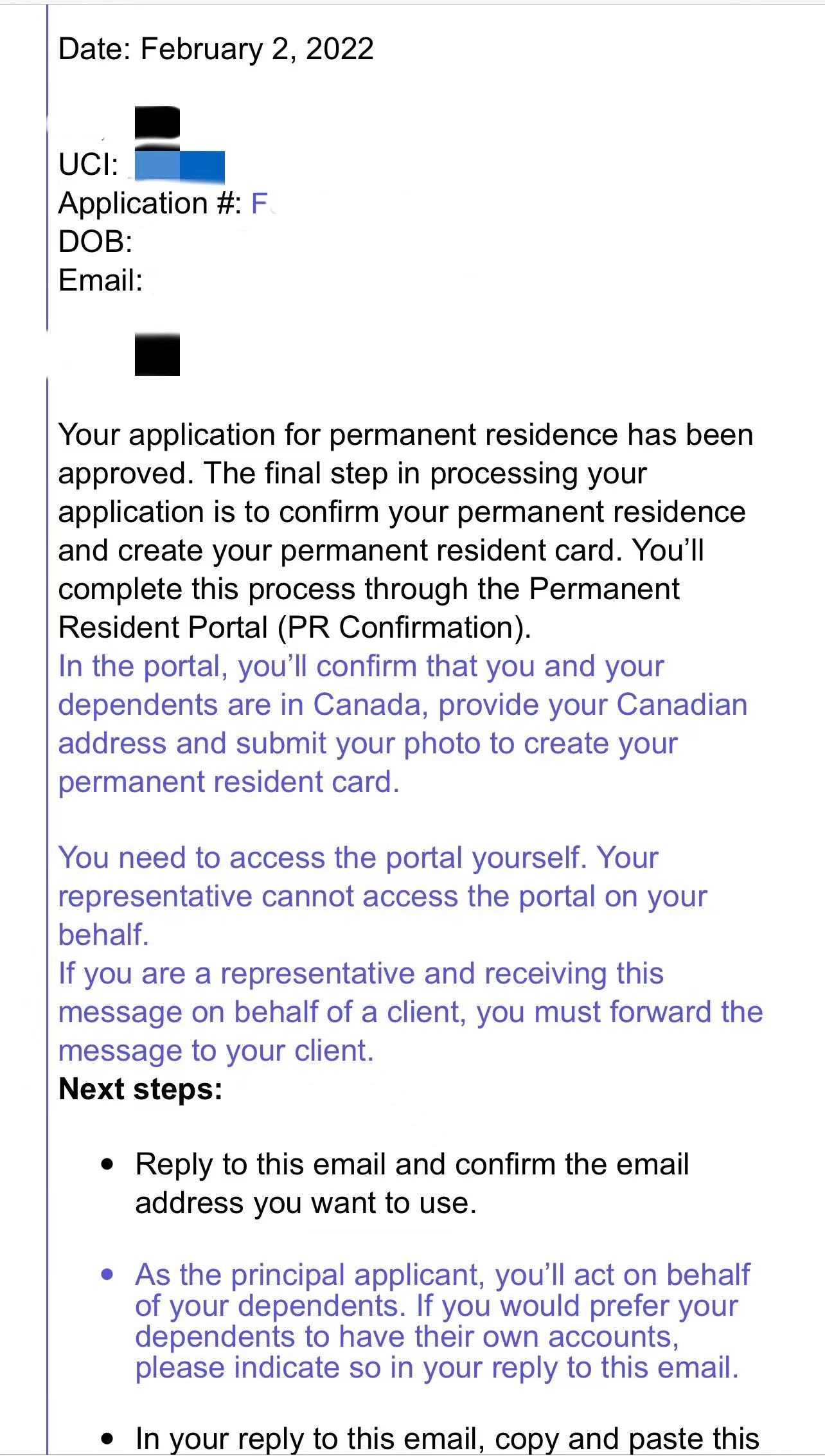Viewport: 825px width, 1456px height.
Task: Click the 'Next steps:' bold heading
Action: point(140,1090)
